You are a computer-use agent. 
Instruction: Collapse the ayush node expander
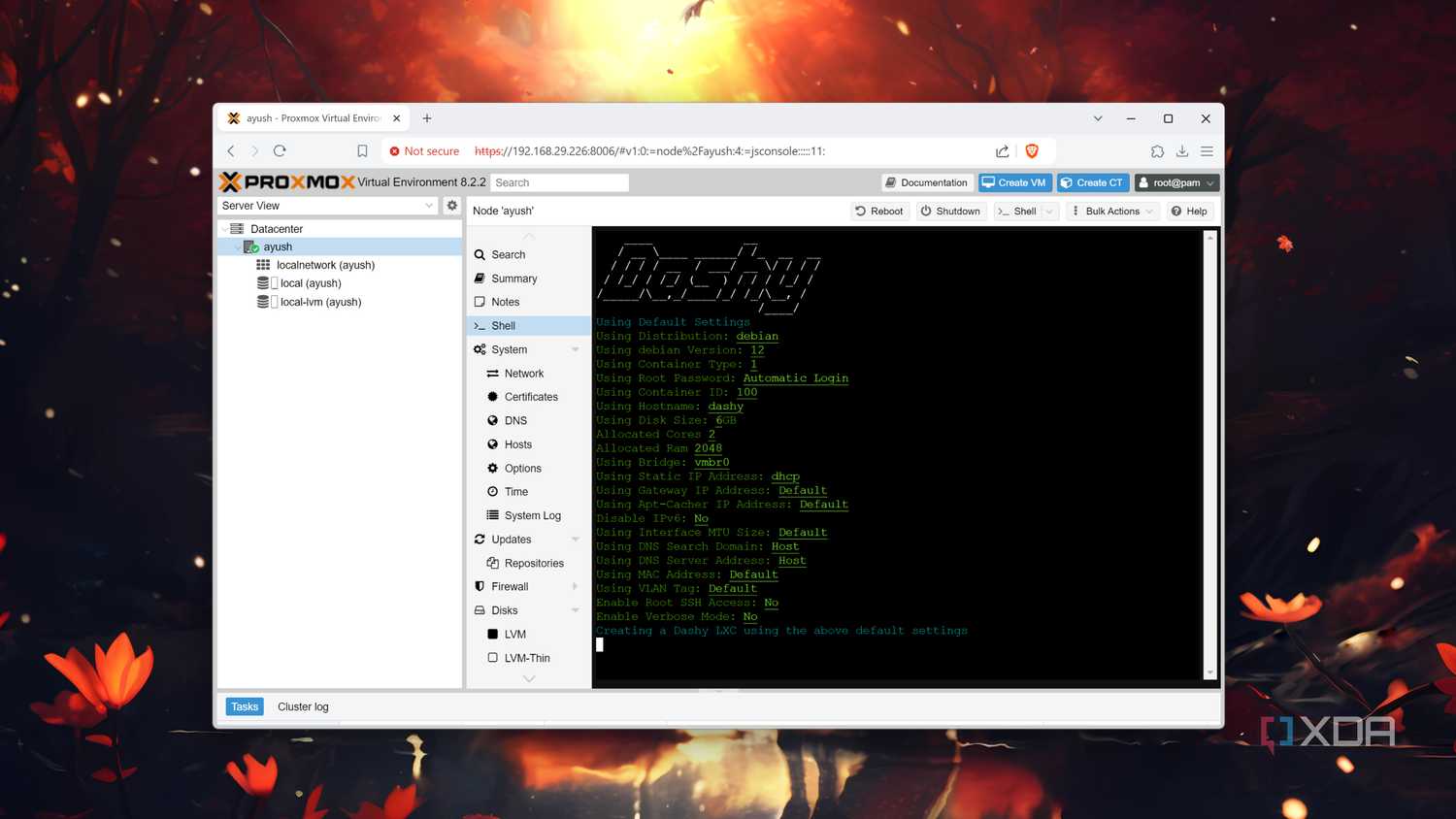pyautogui.click(x=238, y=247)
